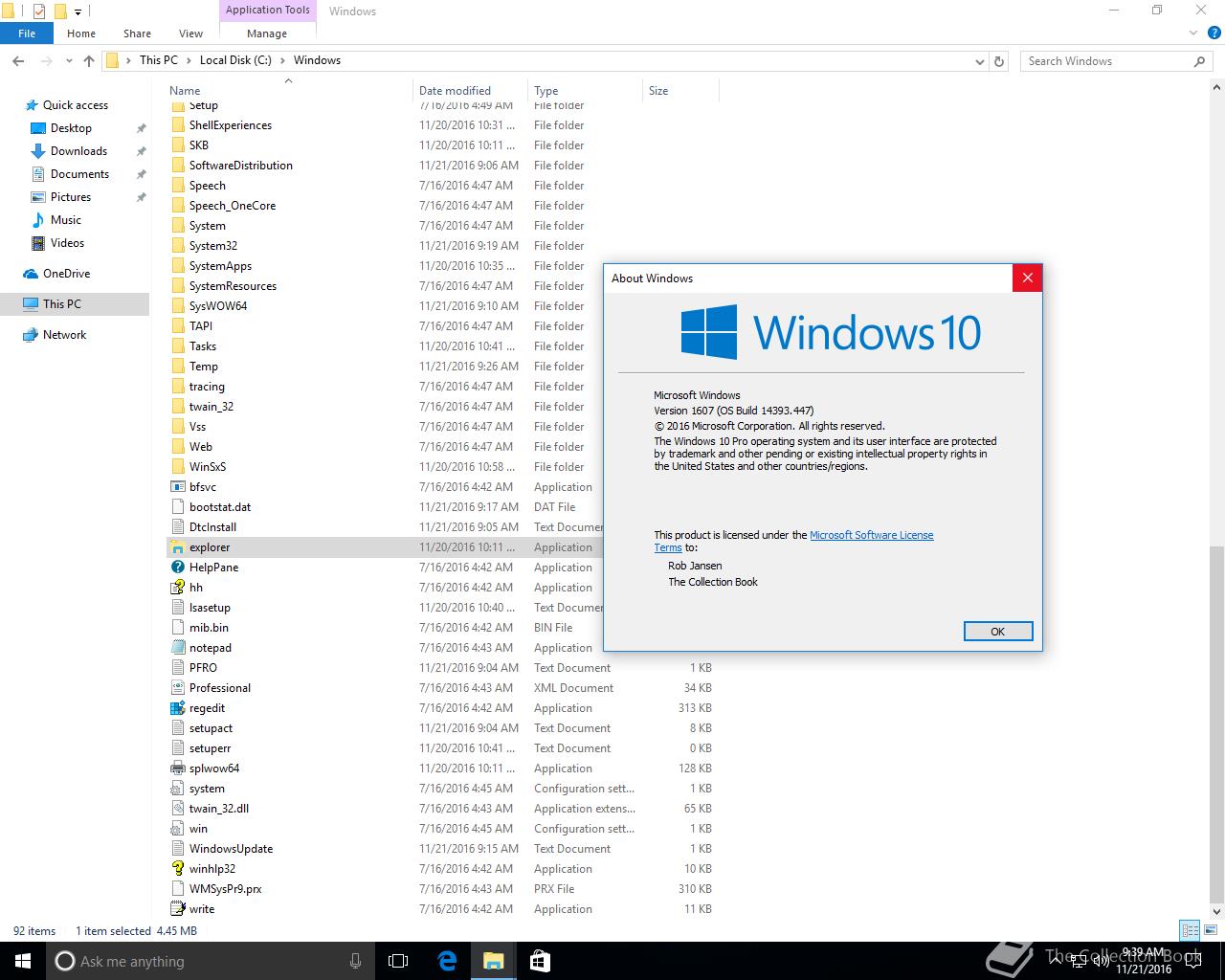This screenshot has width=1225, height=980.
Task: Click the splwow64 printer icon
Action: pos(177,768)
